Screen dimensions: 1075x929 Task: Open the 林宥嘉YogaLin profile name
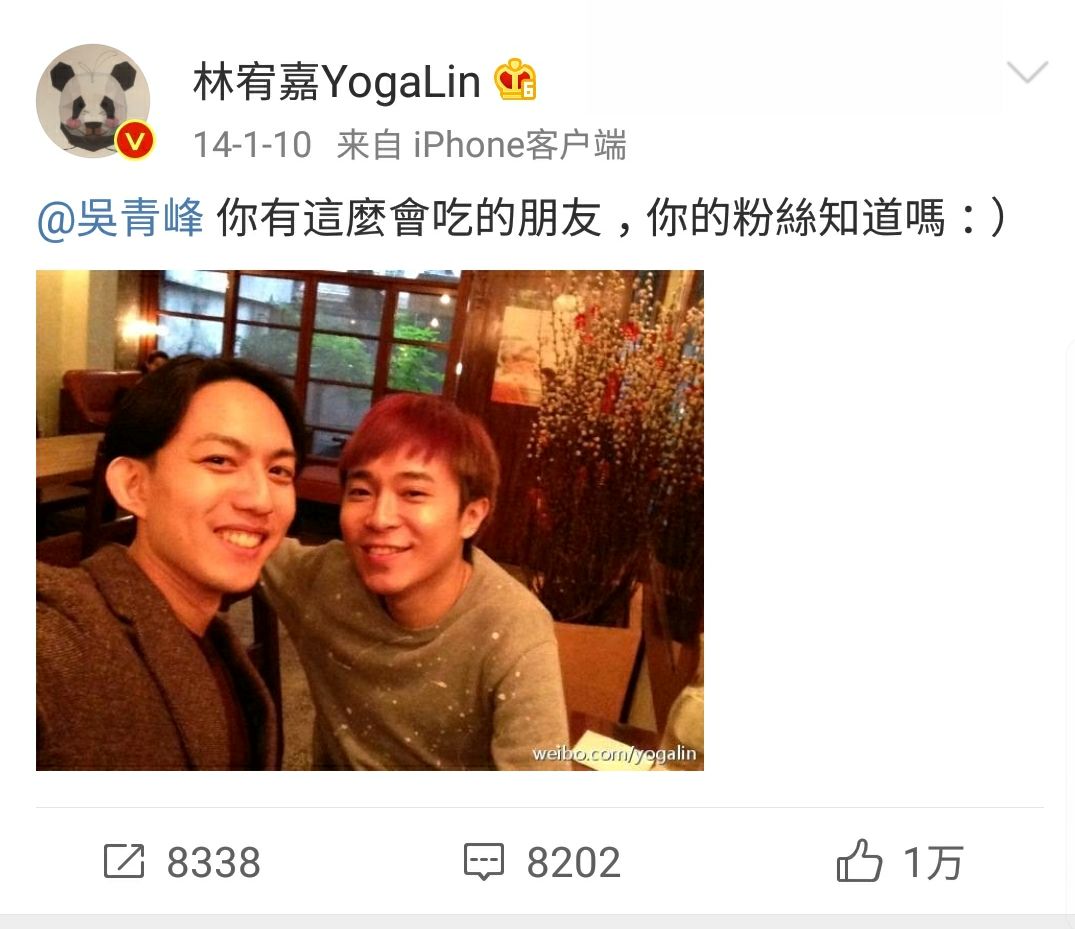point(337,82)
